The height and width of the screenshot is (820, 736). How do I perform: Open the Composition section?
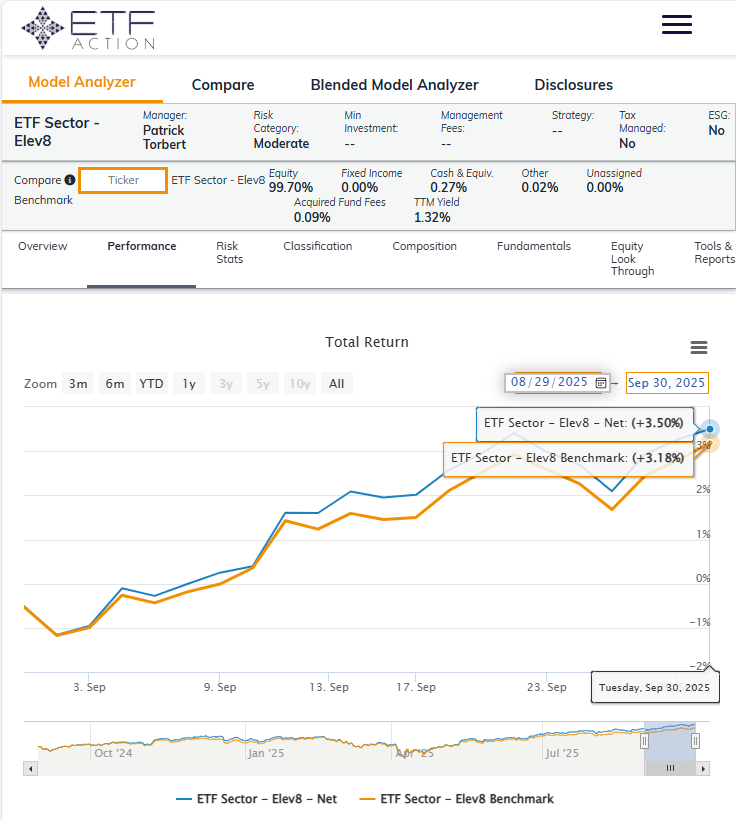coord(424,246)
